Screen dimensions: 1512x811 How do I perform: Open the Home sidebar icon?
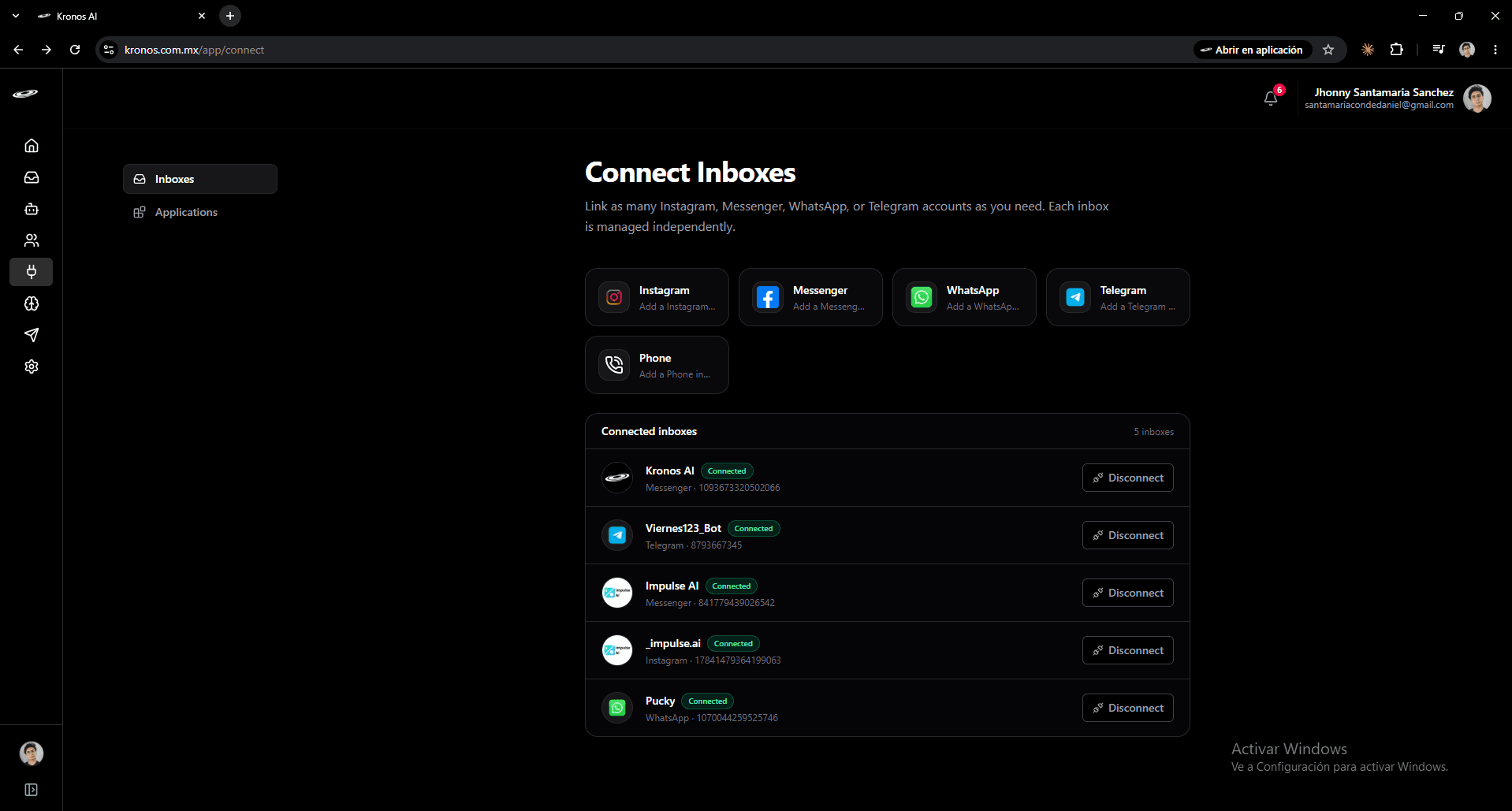[x=32, y=146]
